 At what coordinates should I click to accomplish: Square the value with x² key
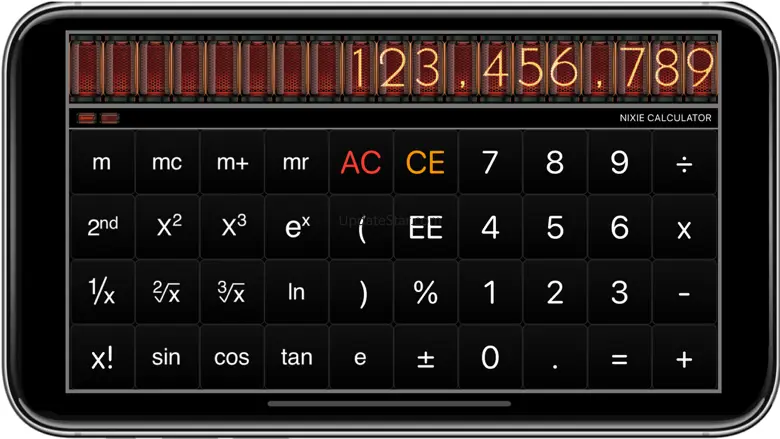pos(167,227)
